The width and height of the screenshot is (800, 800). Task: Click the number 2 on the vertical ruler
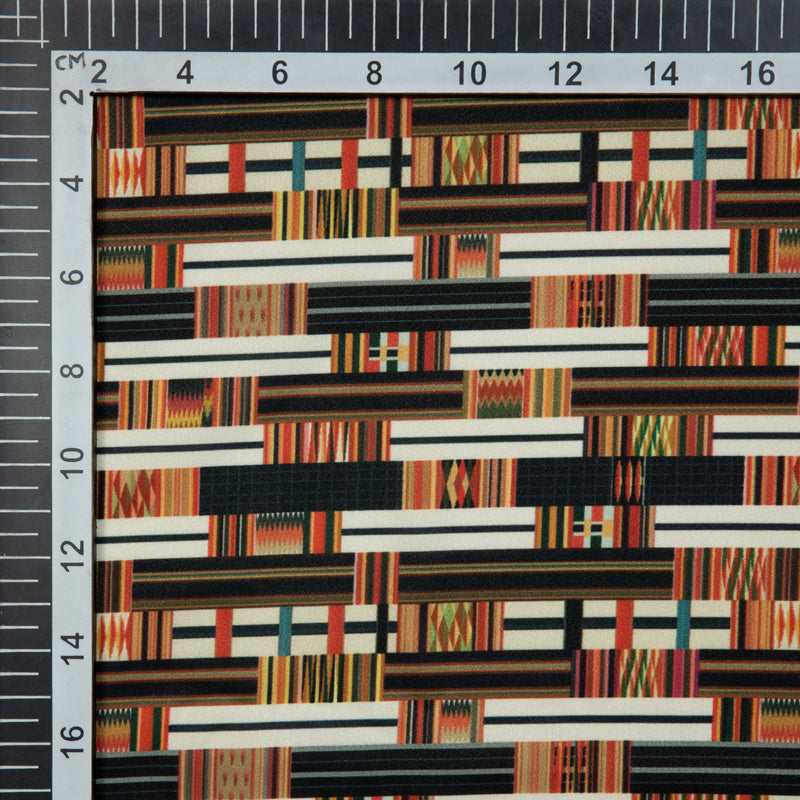pos(72,96)
